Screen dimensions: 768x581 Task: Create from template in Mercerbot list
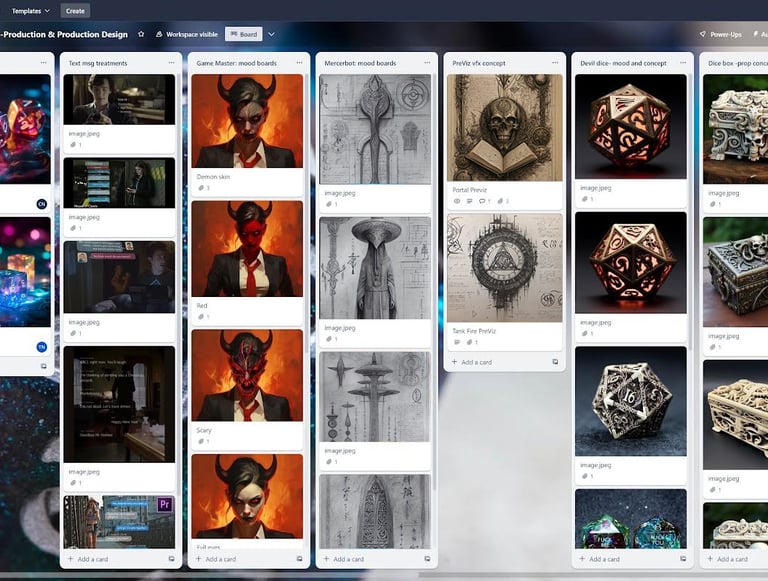pyautogui.click(x=427, y=558)
